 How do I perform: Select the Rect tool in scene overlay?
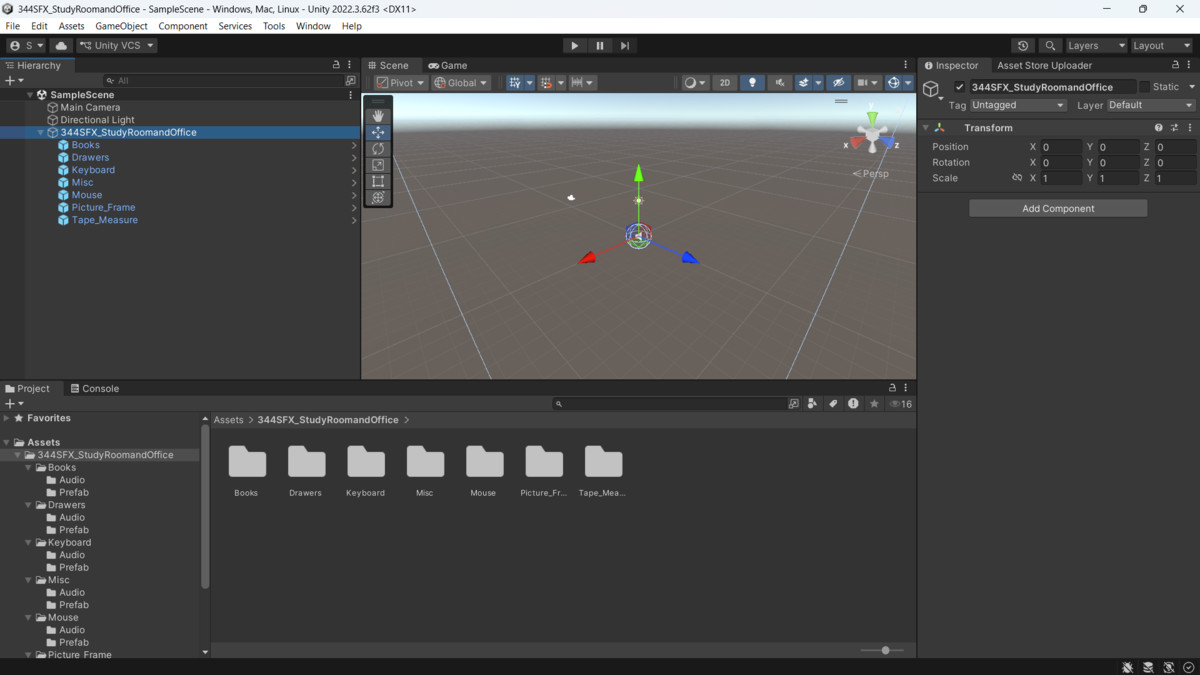(x=378, y=181)
